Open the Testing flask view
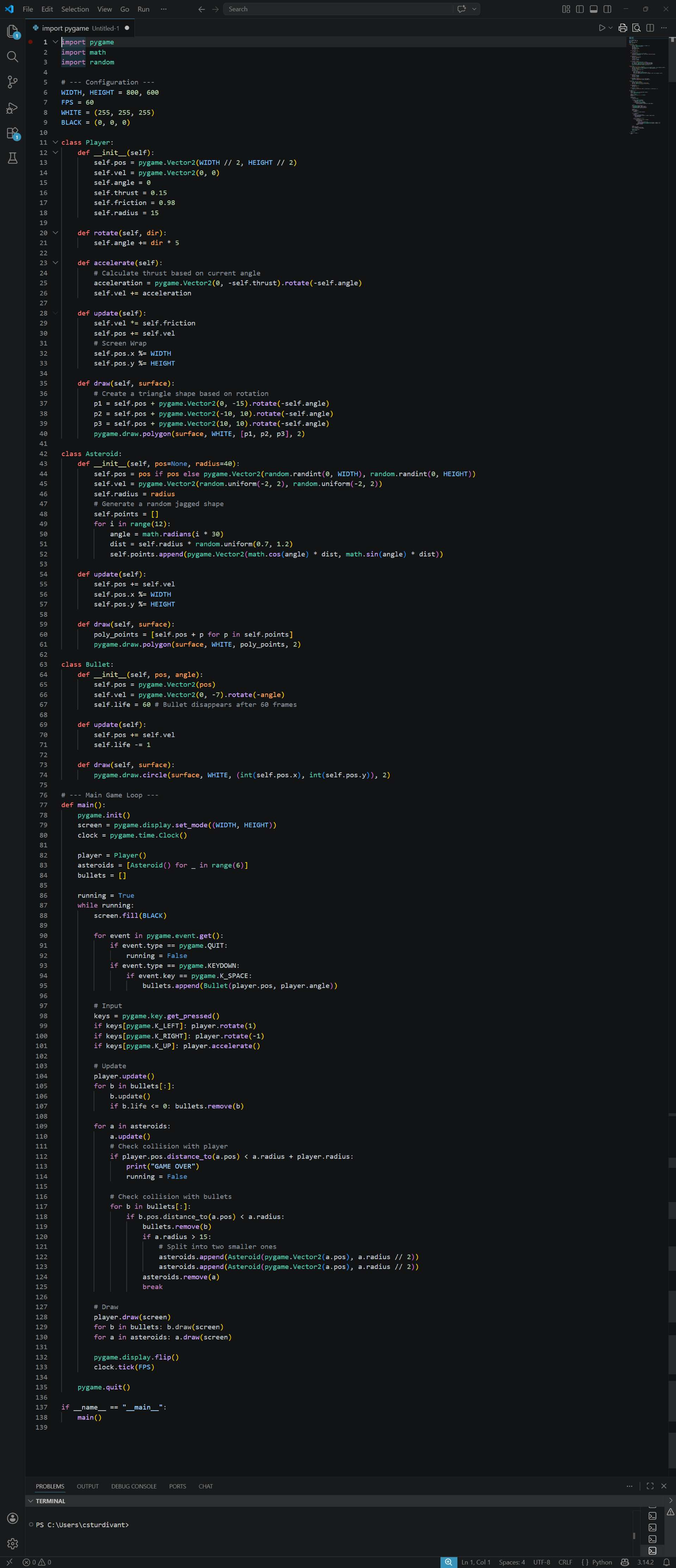 pyautogui.click(x=12, y=158)
